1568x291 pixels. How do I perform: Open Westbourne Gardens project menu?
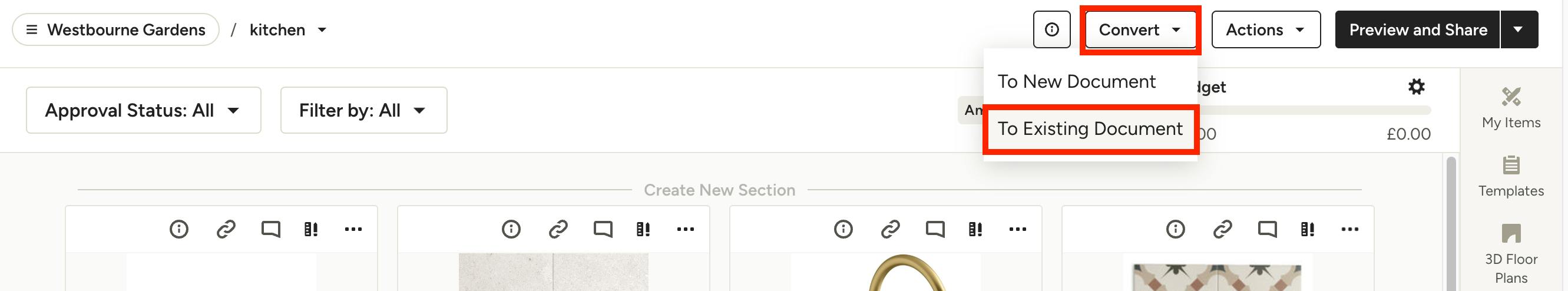point(115,29)
